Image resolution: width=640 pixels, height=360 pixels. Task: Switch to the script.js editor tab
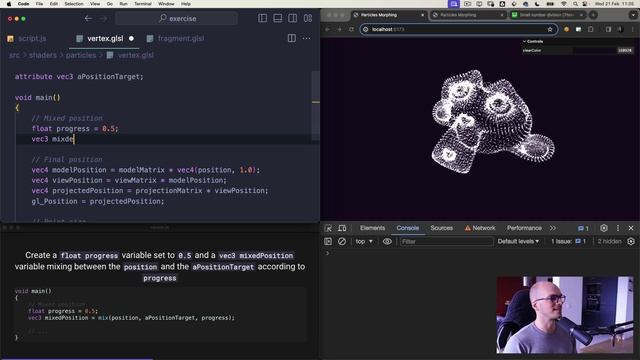click(x=27, y=38)
